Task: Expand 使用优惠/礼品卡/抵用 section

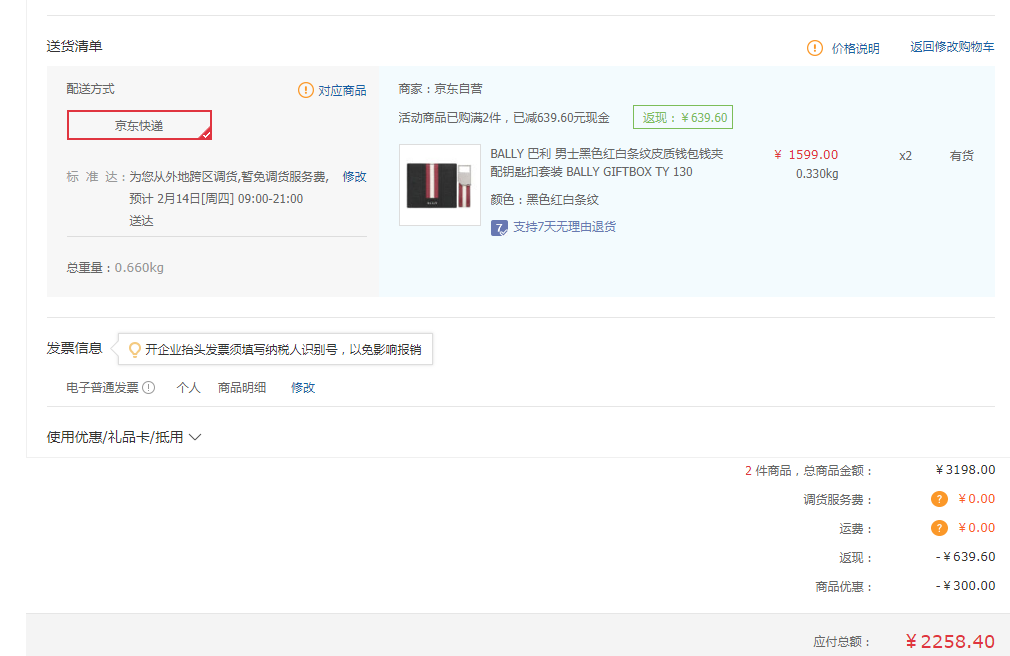Action: [x=124, y=437]
